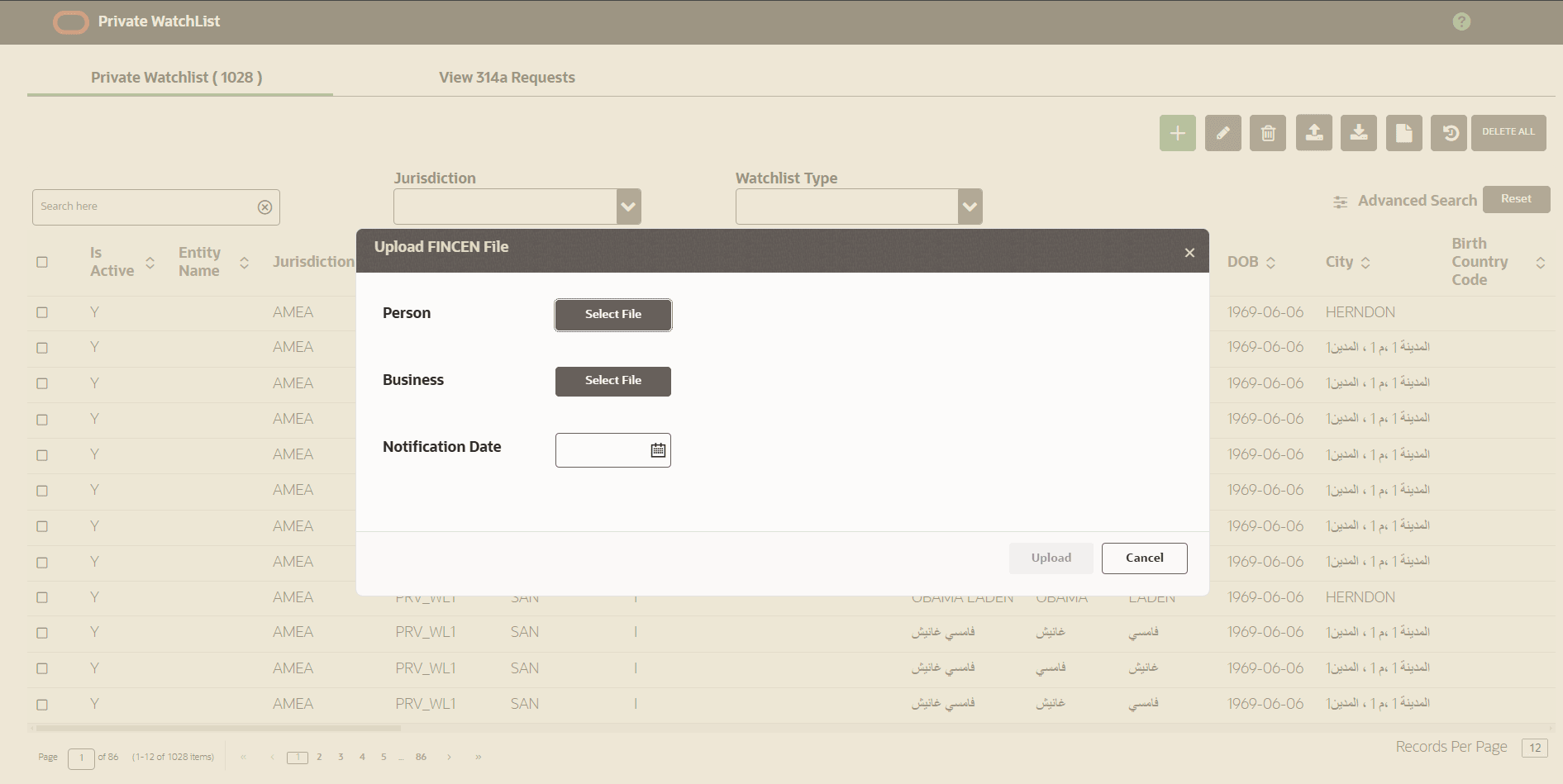Click the document file icon in toolbar
The height and width of the screenshot is (784, 1563).
[1404, 133]
